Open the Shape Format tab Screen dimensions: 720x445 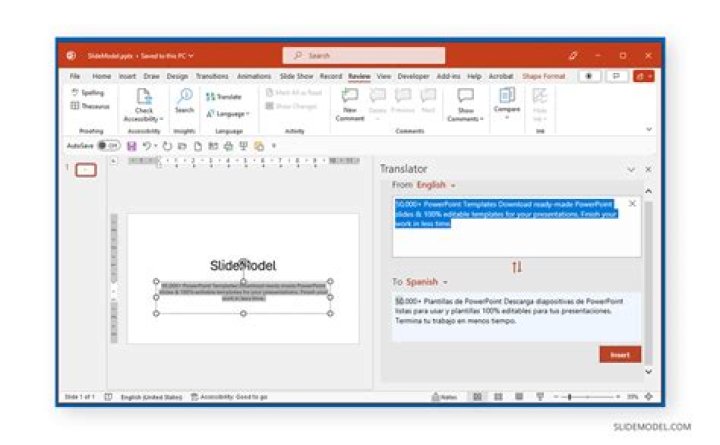click(x=544, y=76)
